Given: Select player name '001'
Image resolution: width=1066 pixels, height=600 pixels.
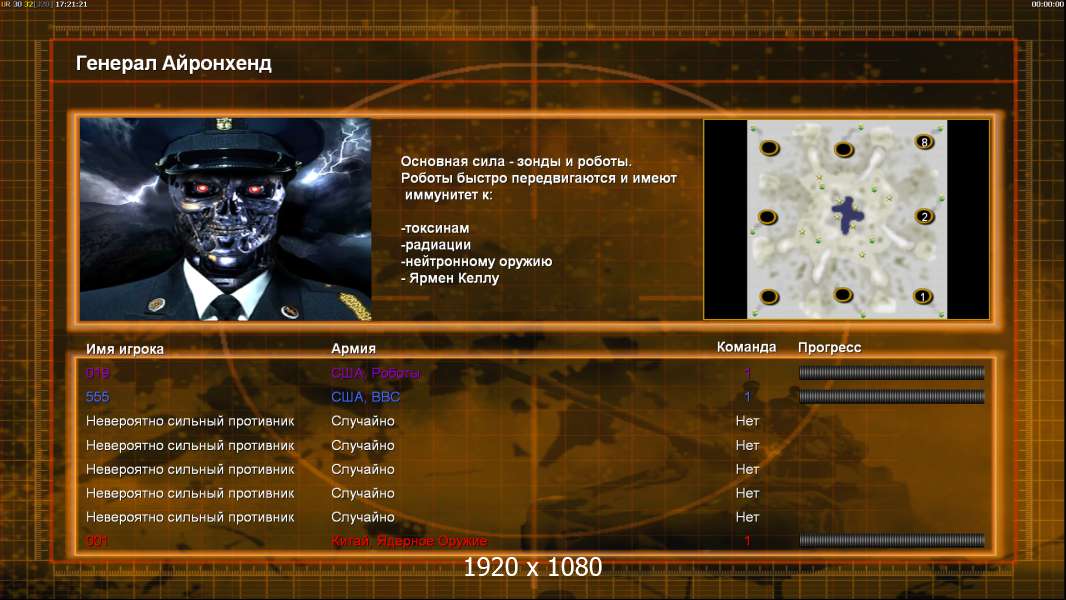Looking at the screenshot, I should [97, 541].
